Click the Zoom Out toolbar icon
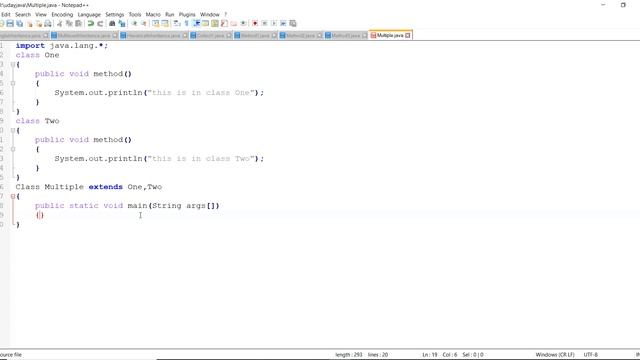640x360 pixels. pos(144,24)
